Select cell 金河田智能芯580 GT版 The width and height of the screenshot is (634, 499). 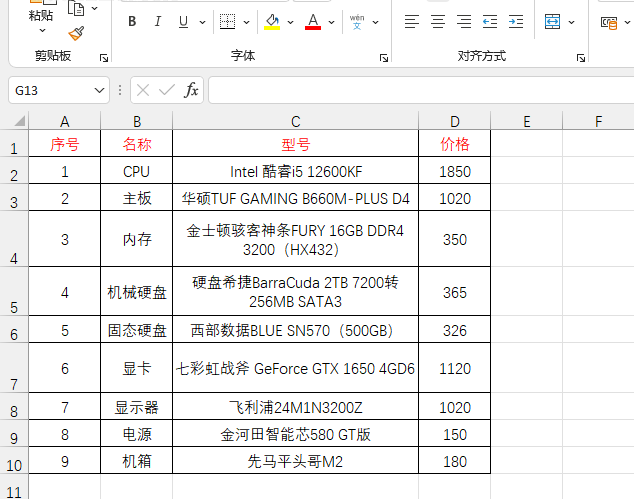296,434
